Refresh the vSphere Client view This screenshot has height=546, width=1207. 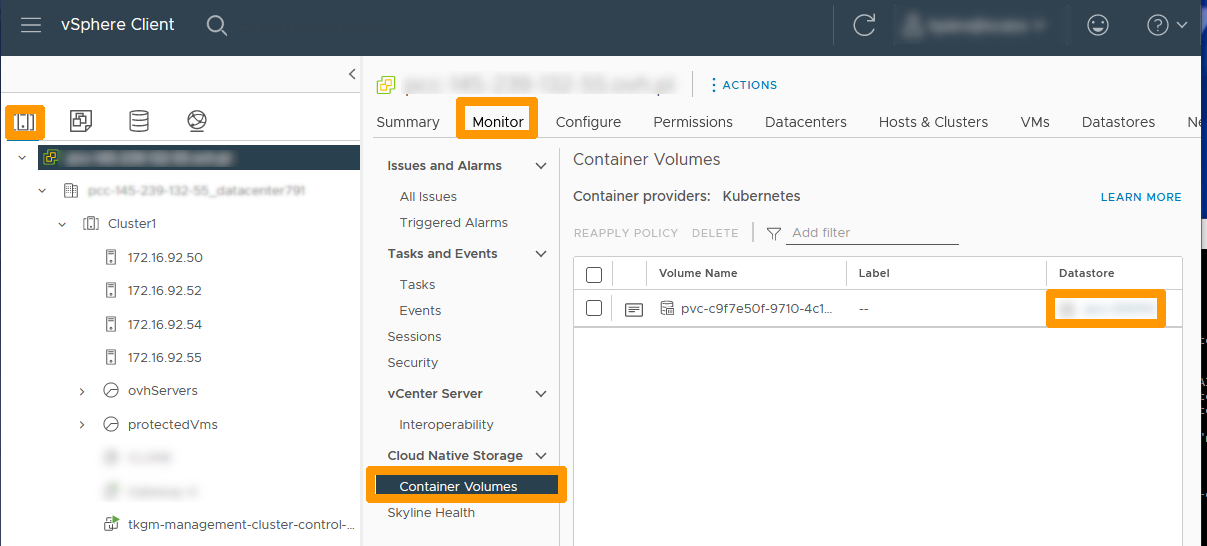pos(864,25)
